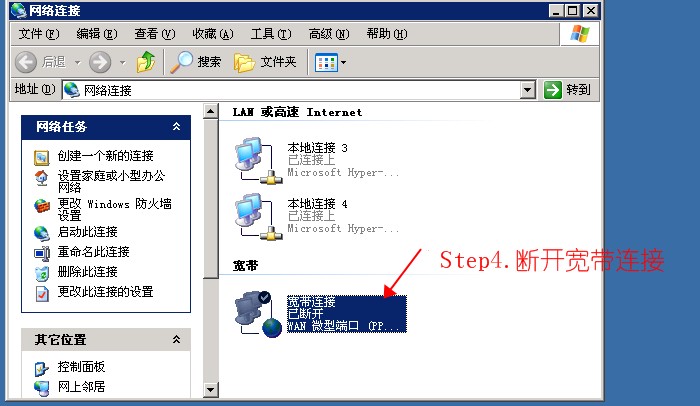Click the sidebar scroll down arrow
This screenshot has height=406, width=700.
pos(210,389)
